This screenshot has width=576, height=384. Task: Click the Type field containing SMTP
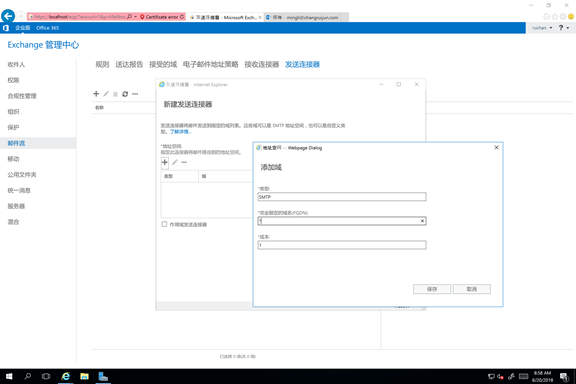[x=342, y=197]
